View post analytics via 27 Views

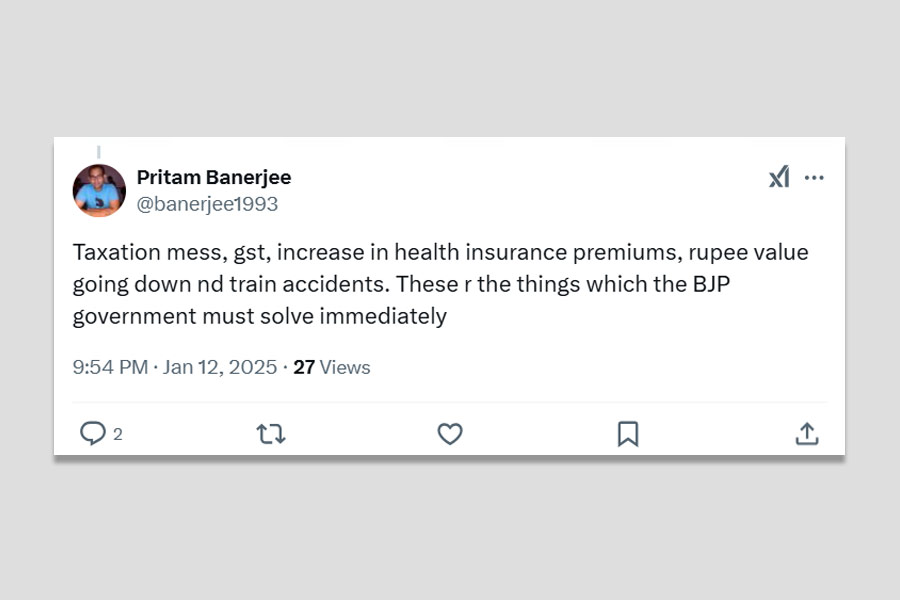332,367
